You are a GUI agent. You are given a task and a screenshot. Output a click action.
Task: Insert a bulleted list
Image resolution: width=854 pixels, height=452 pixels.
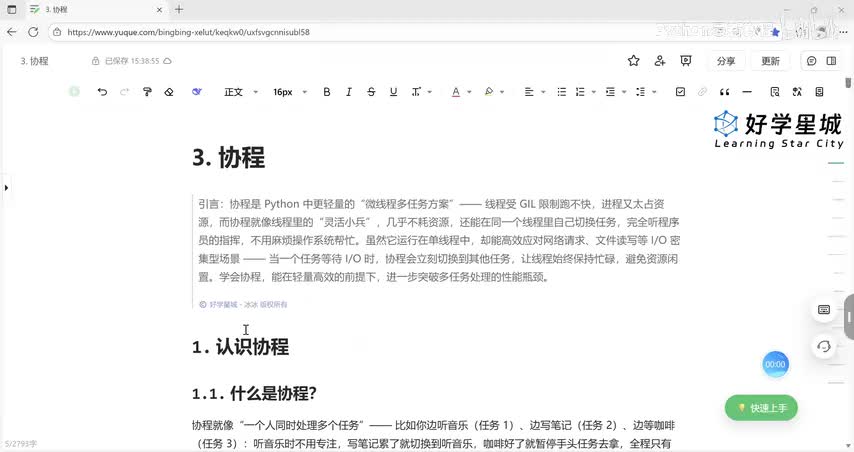[x=562, y=92]
